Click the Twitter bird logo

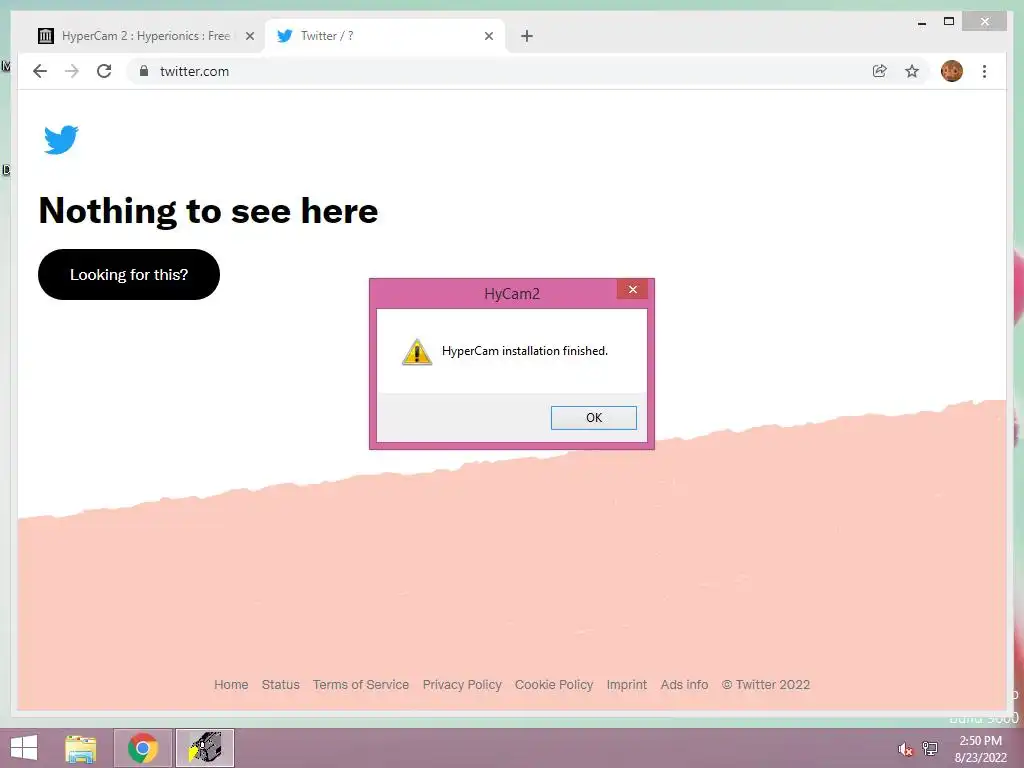[x=61, y=140]
